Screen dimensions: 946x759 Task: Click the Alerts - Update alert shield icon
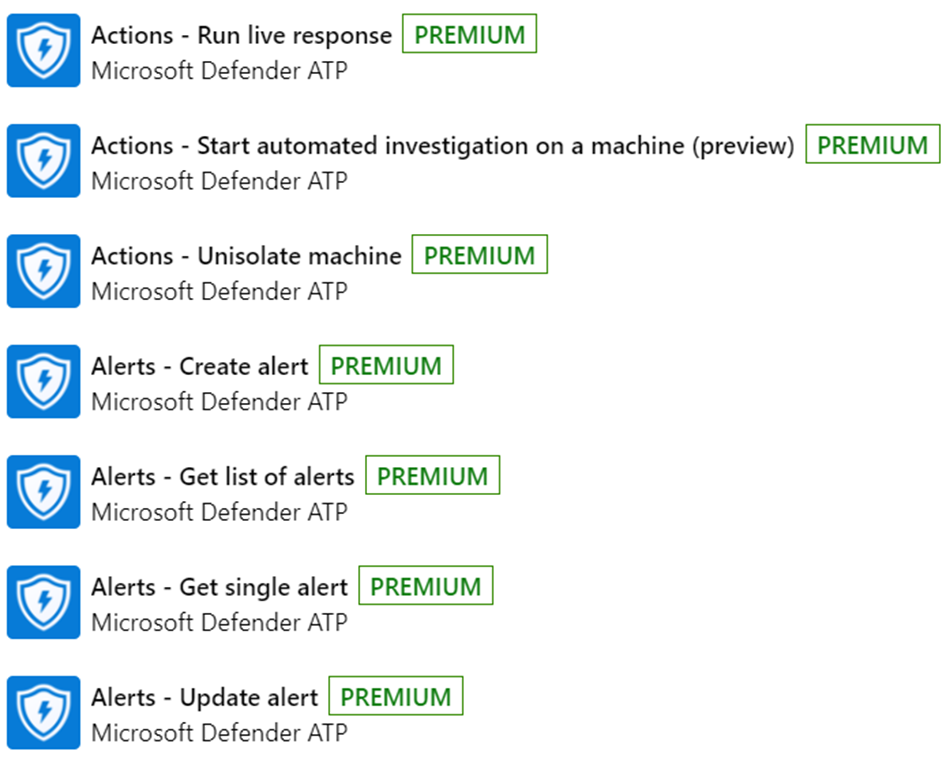click(x=43, y=713)
